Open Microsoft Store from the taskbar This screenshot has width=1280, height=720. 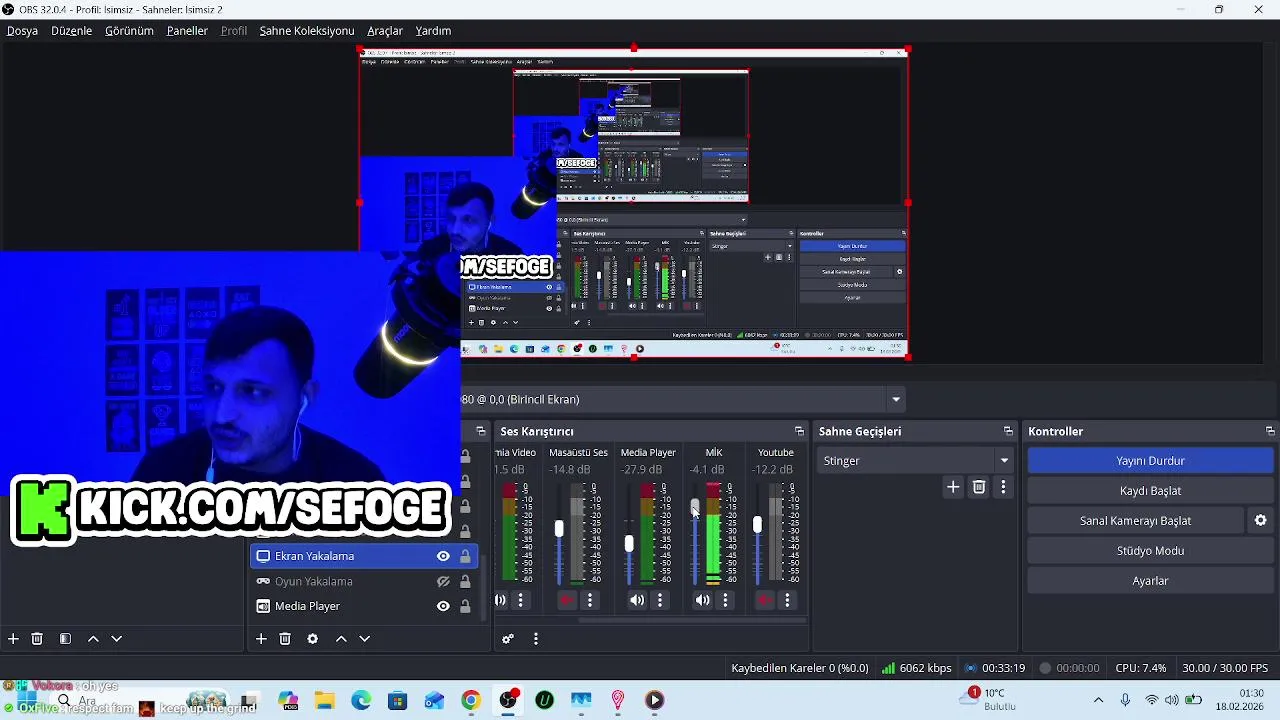(x=397, y=700)
